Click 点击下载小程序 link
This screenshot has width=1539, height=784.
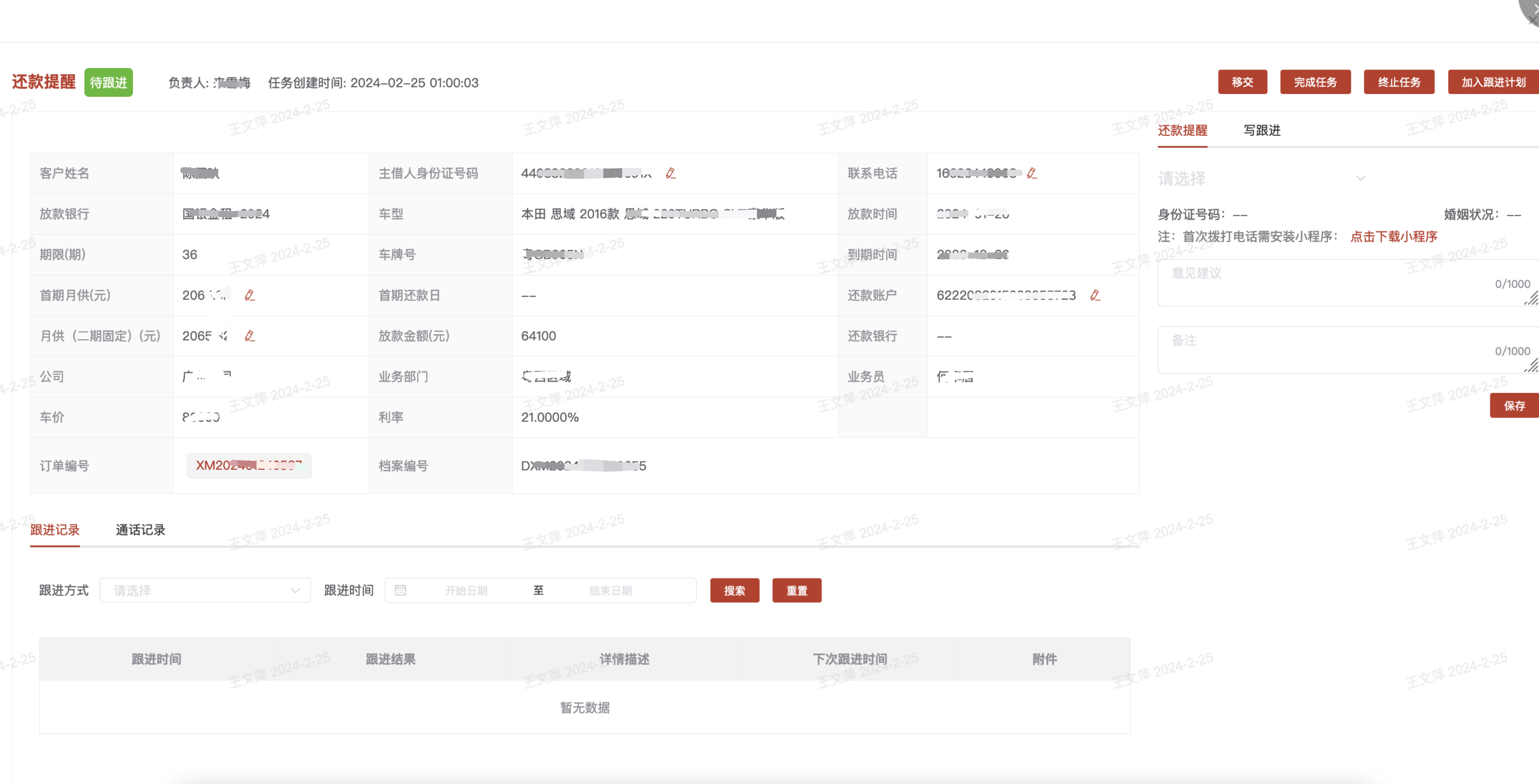coord(1393,237)
